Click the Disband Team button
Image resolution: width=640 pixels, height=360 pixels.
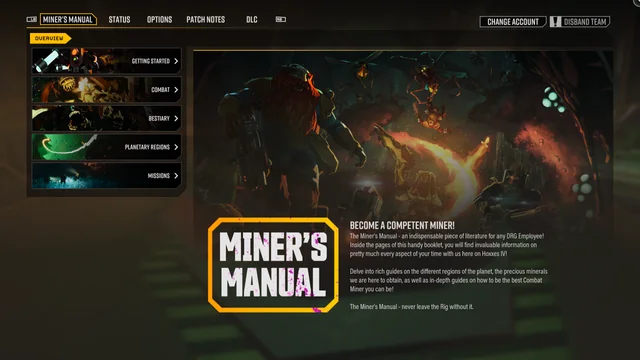click(580, 22)
